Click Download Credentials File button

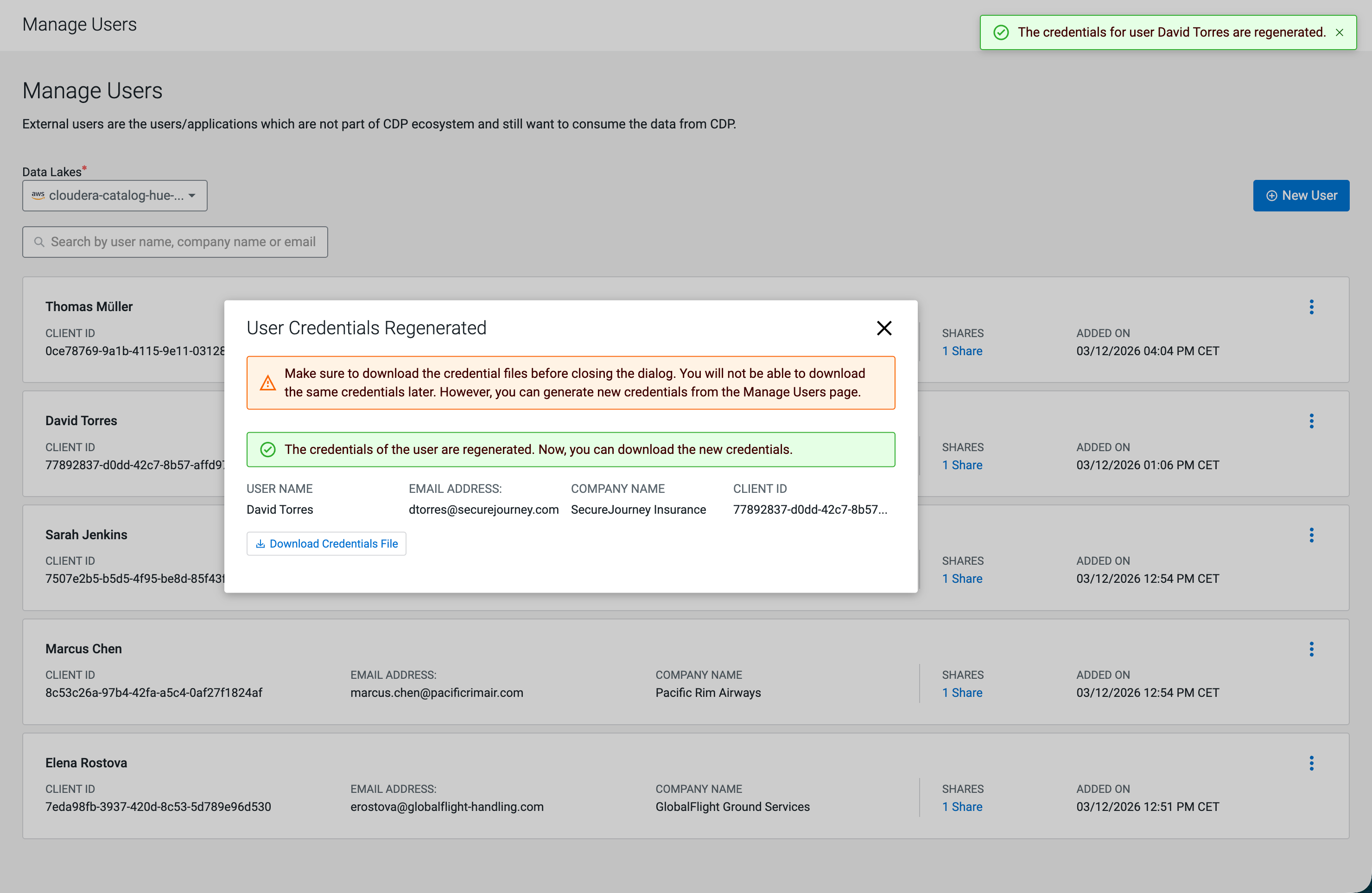pyautogui.click(x=326, y=544)
